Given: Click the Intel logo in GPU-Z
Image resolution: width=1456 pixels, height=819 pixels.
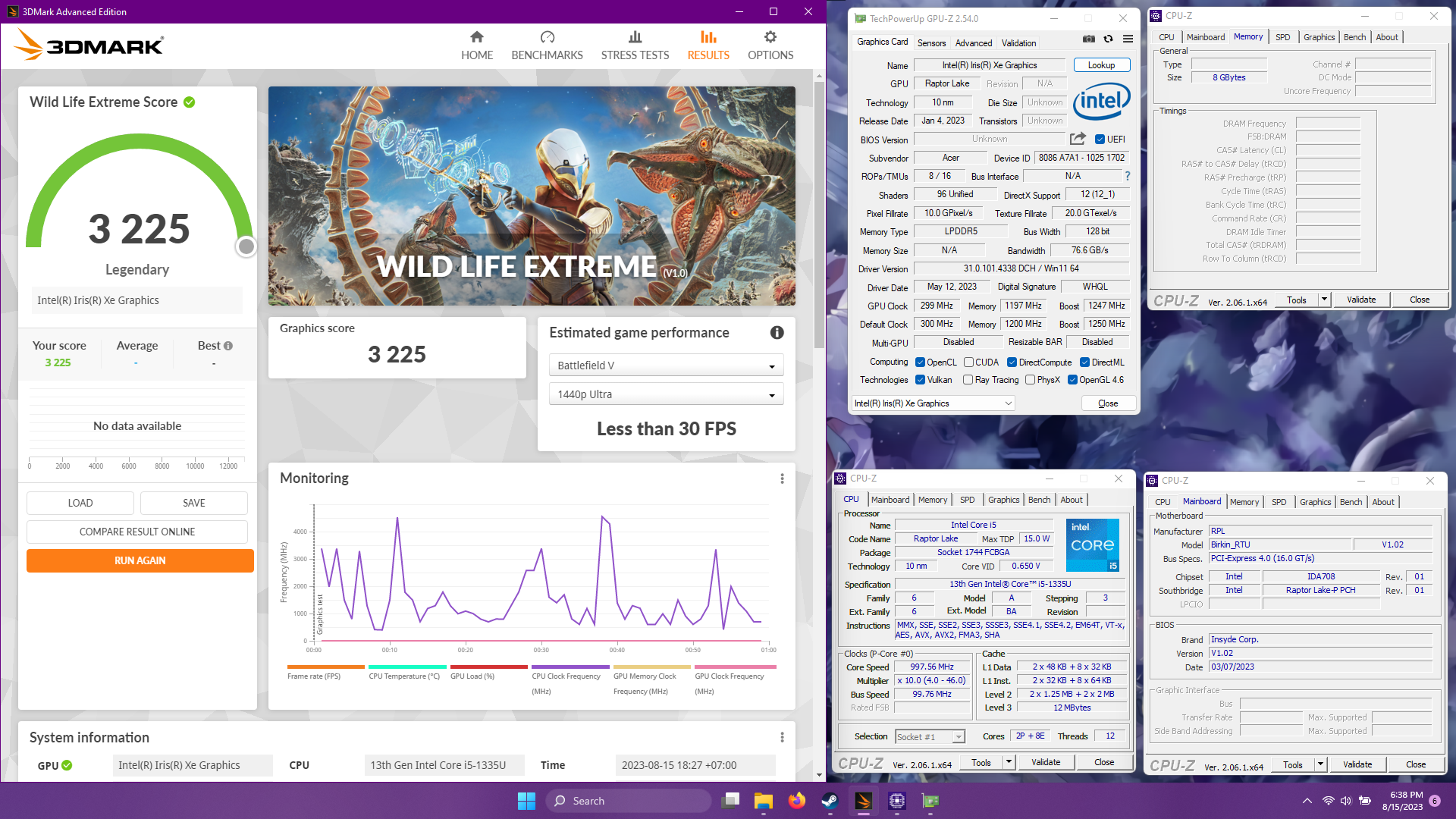Looking at the screenshot, I should (x=1101, y=101).
